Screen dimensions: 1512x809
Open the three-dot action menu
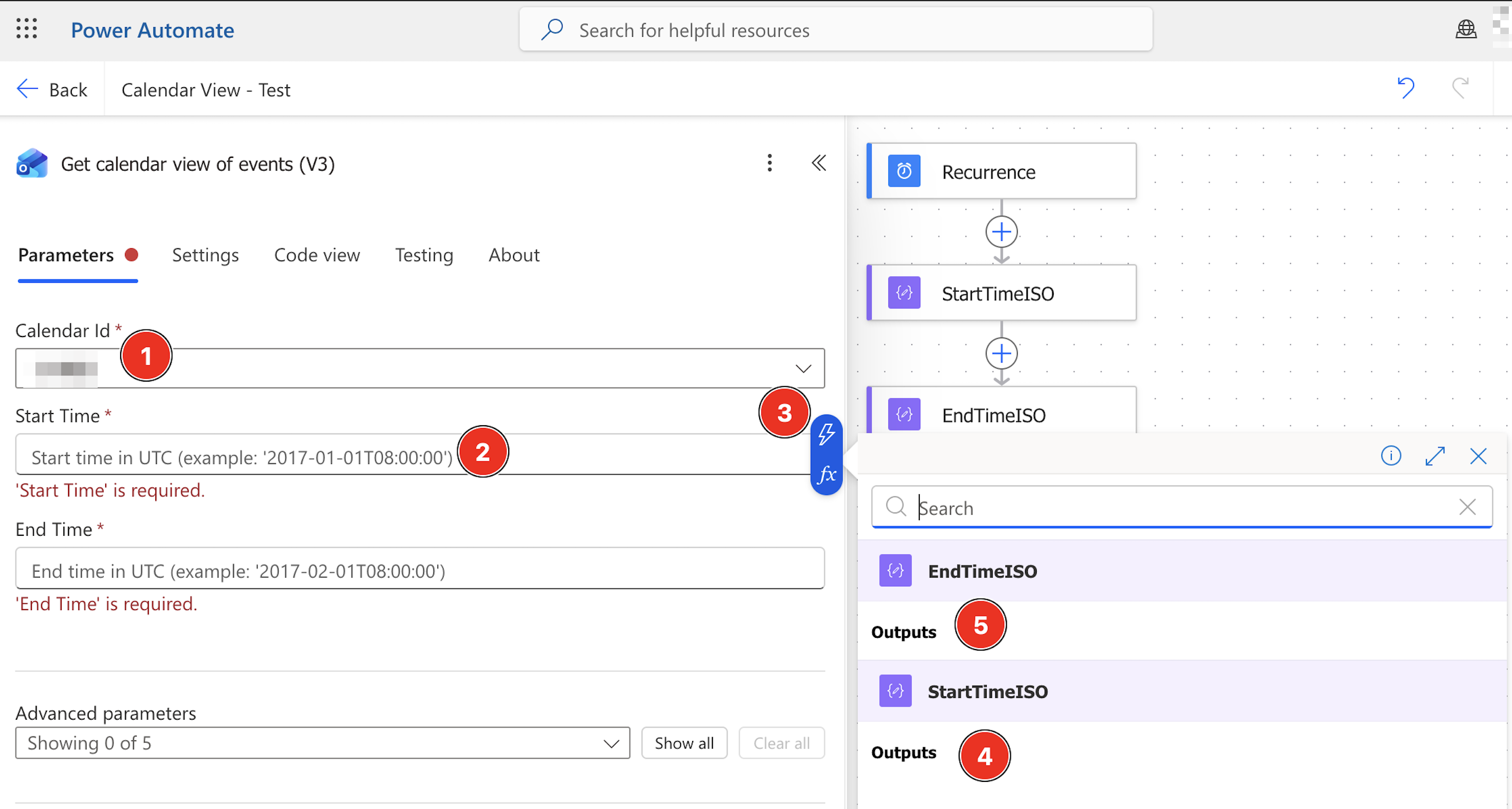click(769, 163)
